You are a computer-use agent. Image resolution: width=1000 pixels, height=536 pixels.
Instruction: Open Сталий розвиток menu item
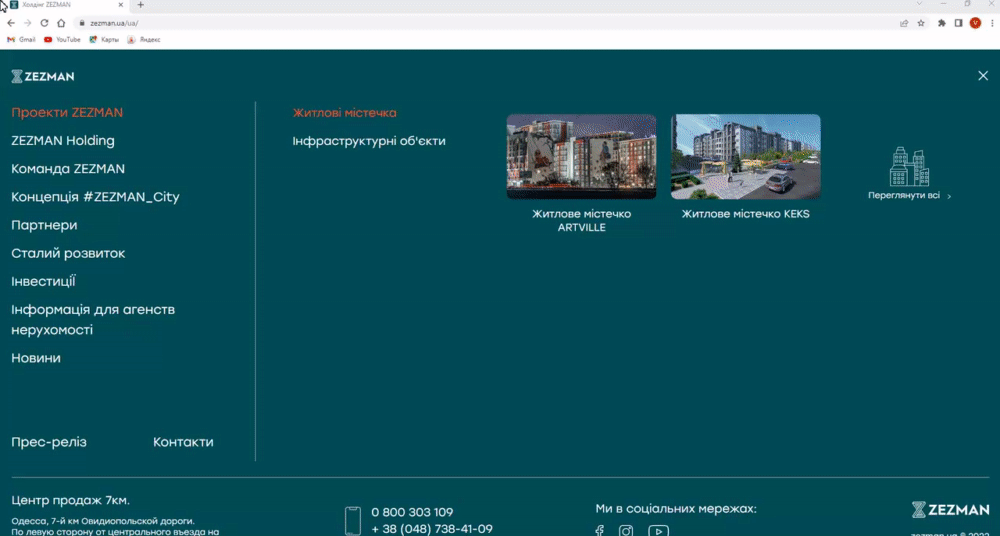pos(68,253)
